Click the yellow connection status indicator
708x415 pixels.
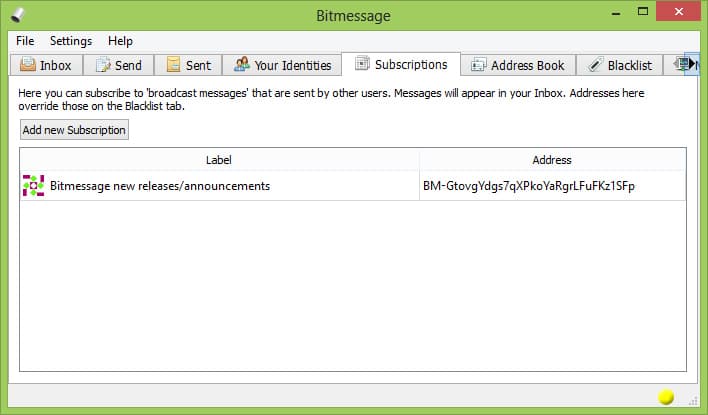click(666, 397)
